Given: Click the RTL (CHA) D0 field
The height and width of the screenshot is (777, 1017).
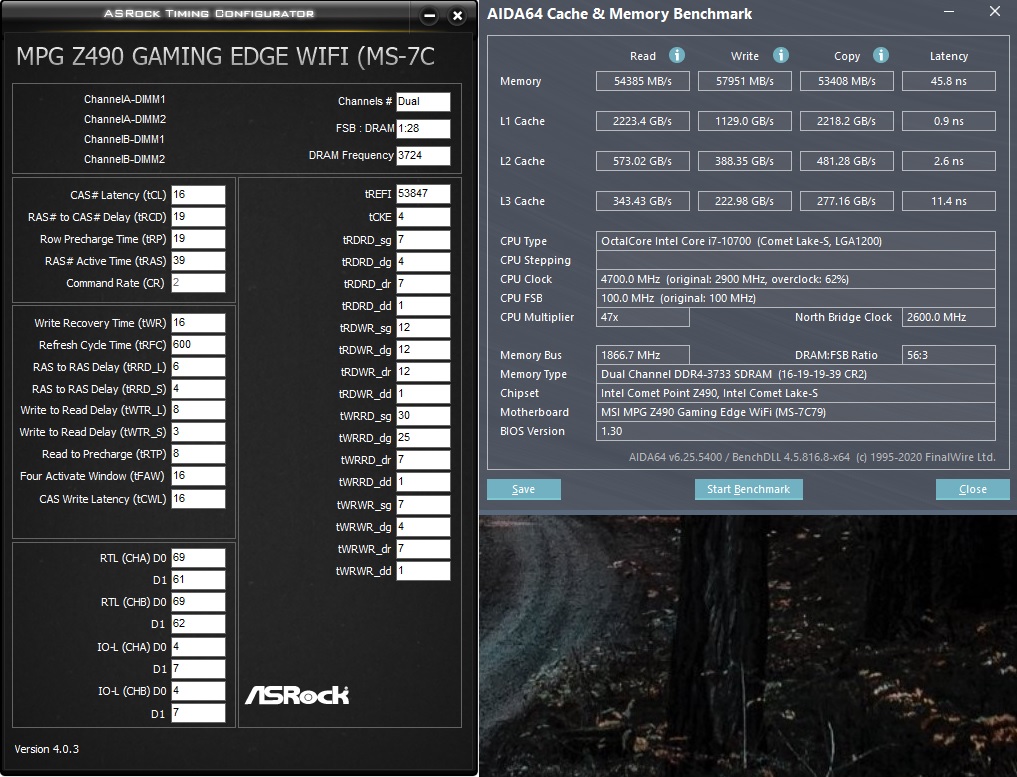Looking at the screenshot, I should click(198, 558).
